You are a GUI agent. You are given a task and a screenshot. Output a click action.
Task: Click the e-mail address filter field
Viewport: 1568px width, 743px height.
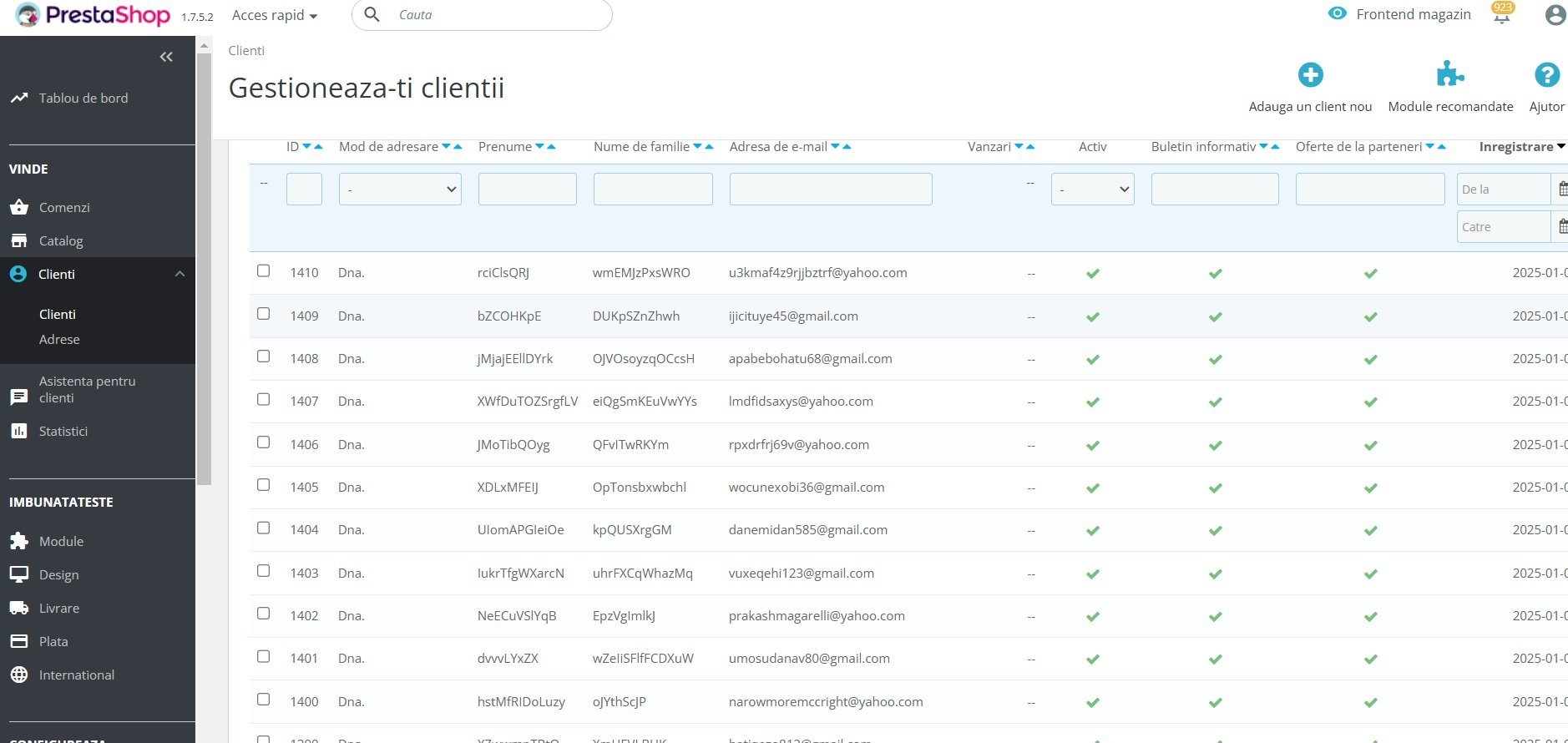point(830,190)
